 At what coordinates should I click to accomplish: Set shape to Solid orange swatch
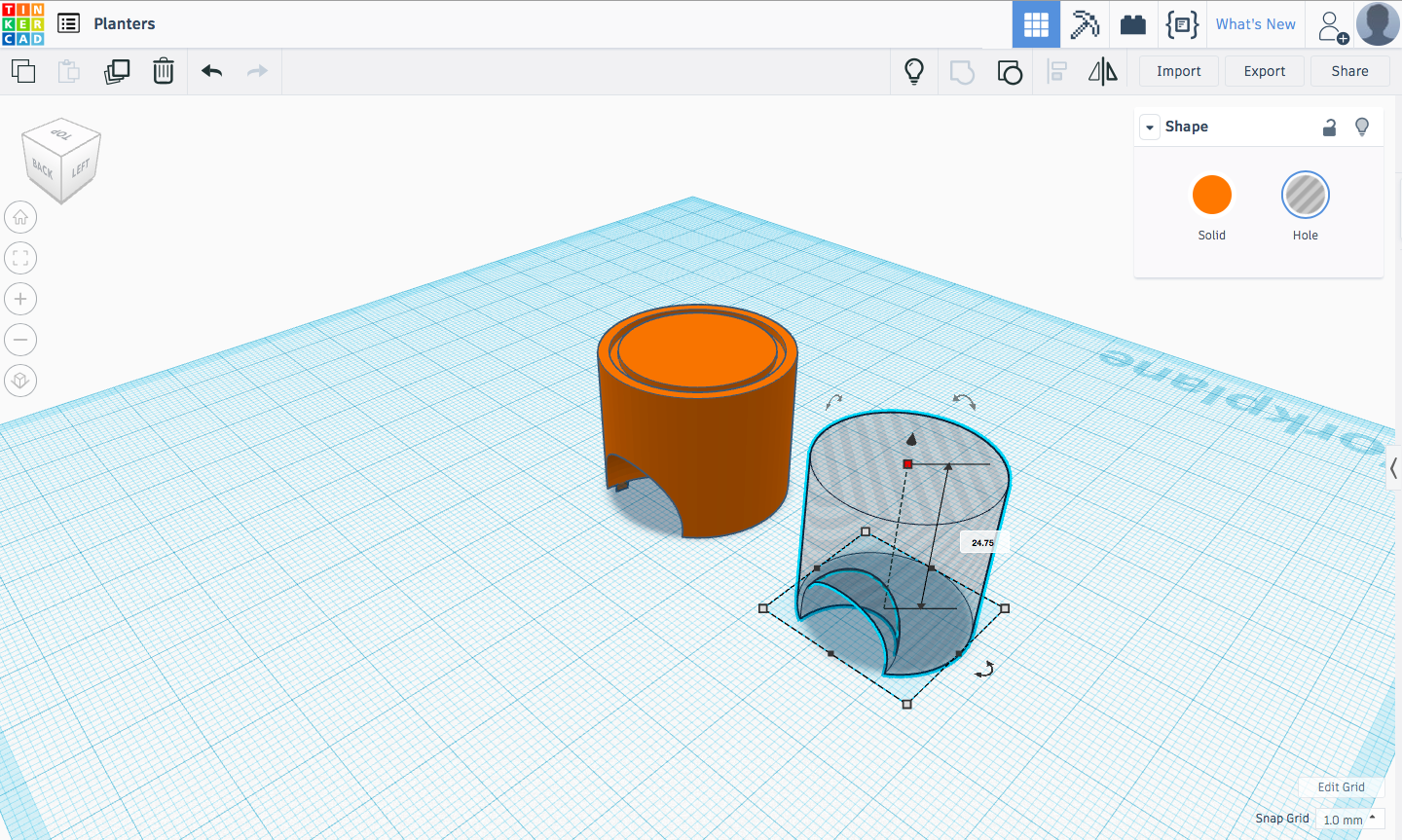point(1212,195)
